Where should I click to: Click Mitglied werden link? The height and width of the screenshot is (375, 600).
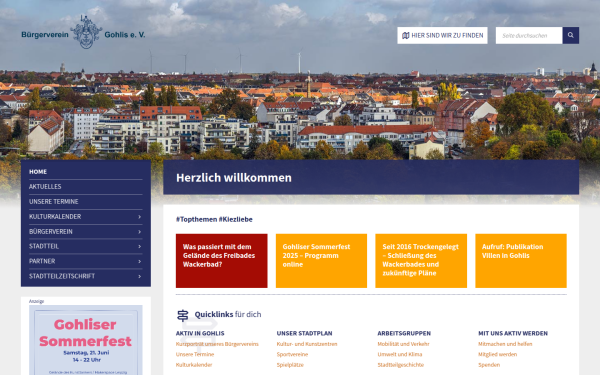(x=497, y=354)
